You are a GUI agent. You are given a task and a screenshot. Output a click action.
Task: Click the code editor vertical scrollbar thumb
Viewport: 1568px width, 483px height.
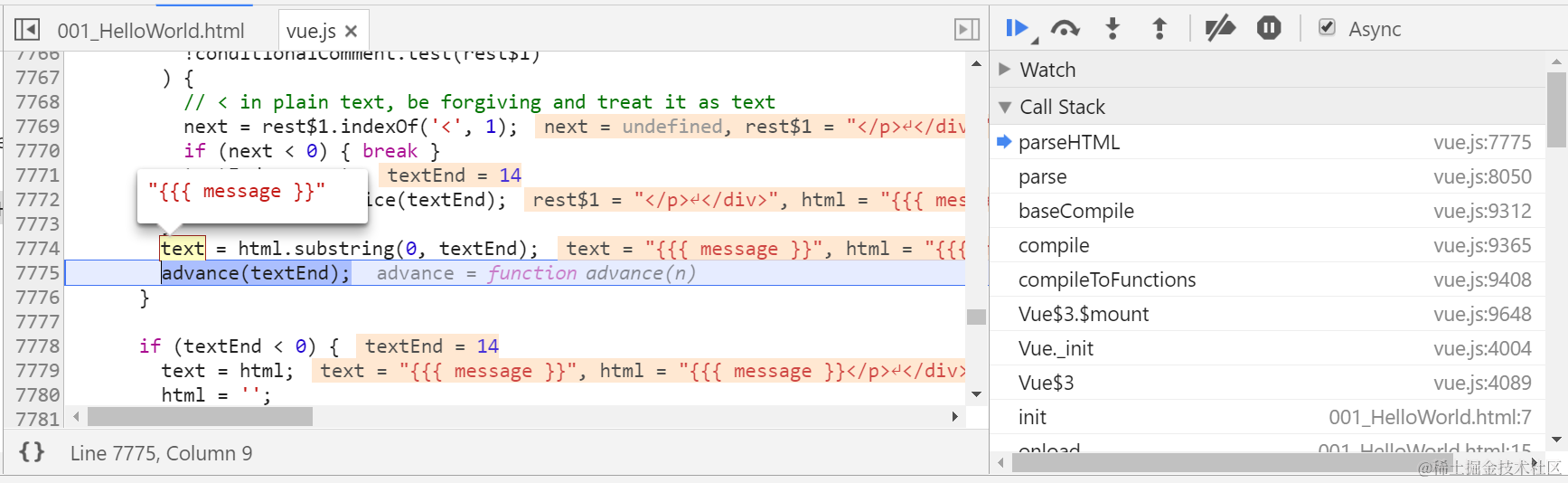(x=976, y=317)
